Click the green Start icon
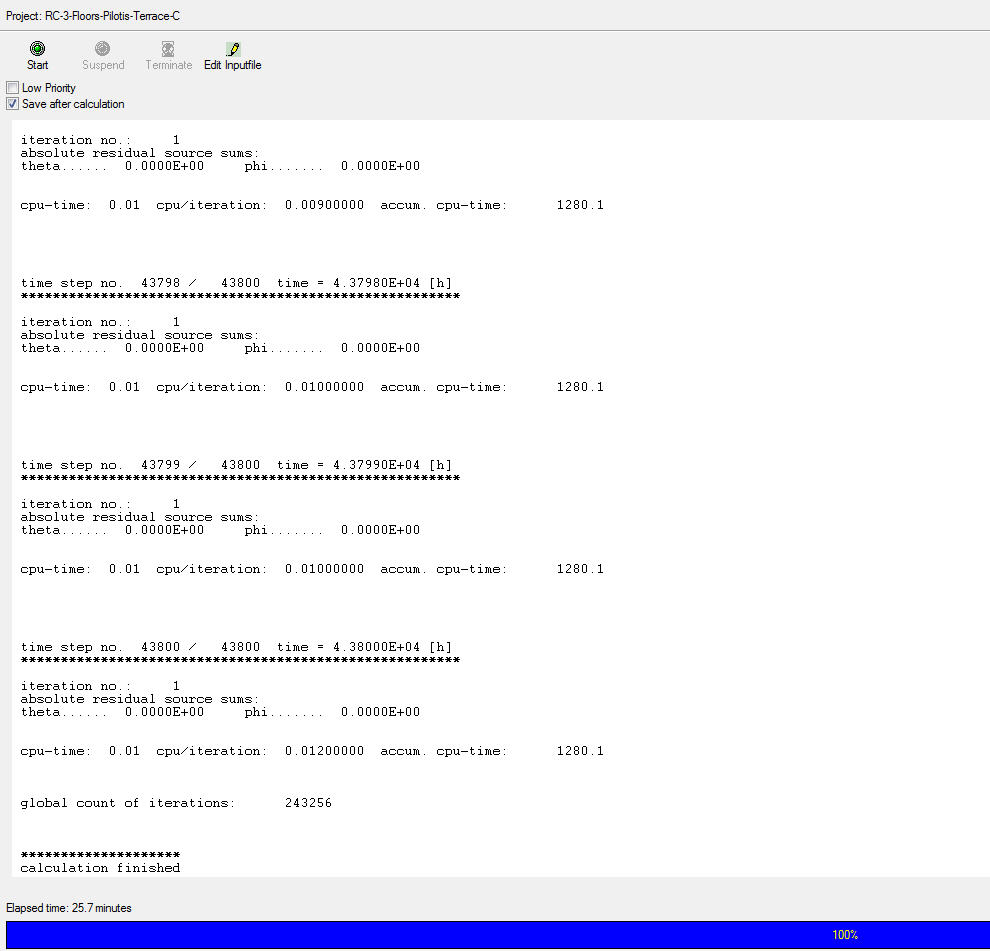Screen dimensions: 990x951 tap(37, 49)
